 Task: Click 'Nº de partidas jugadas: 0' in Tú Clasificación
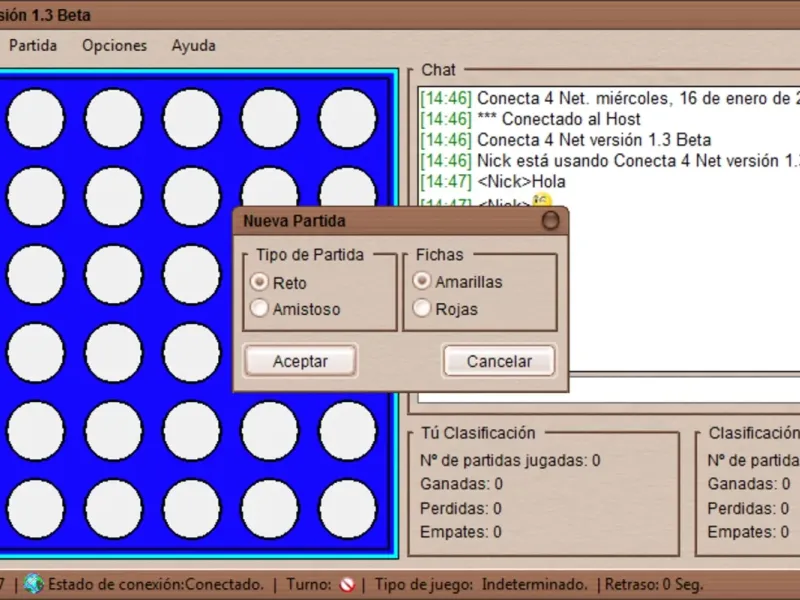(x=510, y=460)
